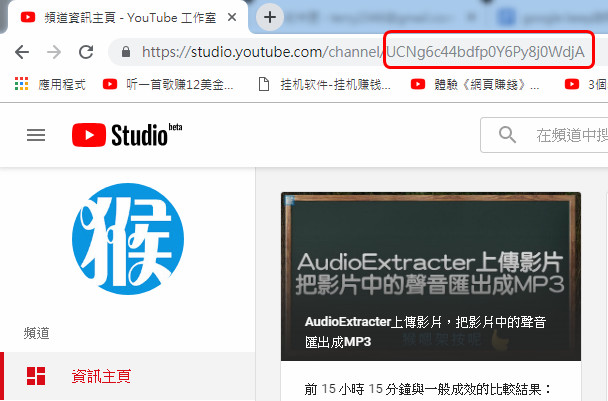Select the 頻道資訊主頁 - YouTube 工作室 tab

[x=128, y=17]
